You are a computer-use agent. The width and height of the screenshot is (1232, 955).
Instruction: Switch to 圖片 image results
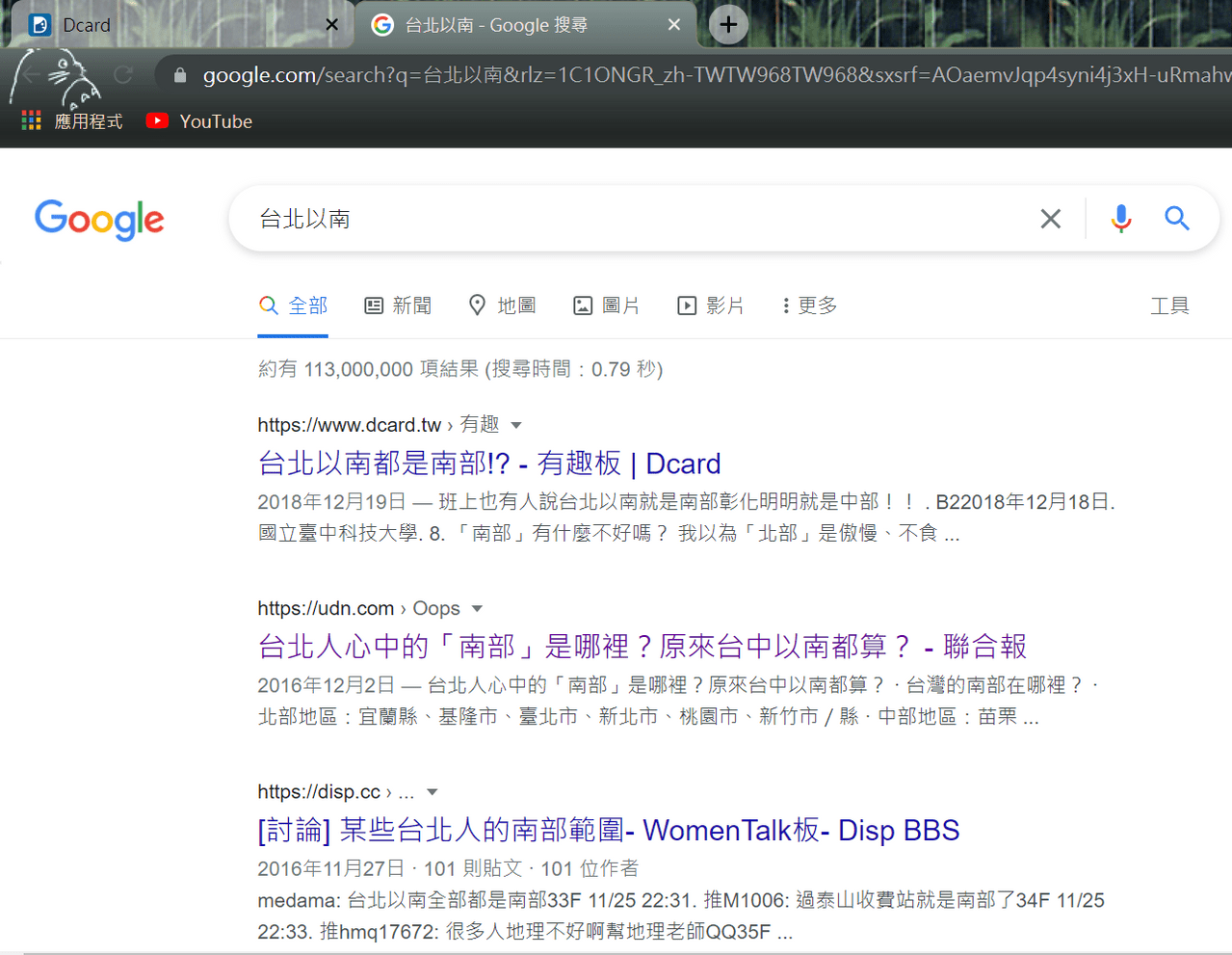606,305
